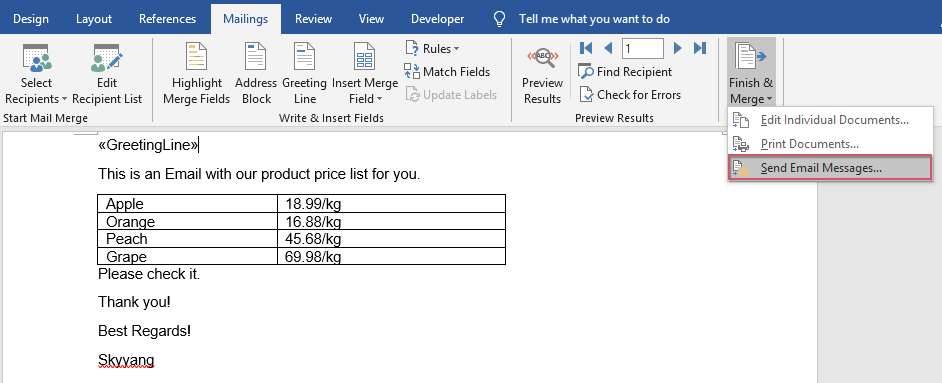Viewport: 942px width, 383px height.
Task: Click the 'Thank you!' line
Action: point(135,302)
